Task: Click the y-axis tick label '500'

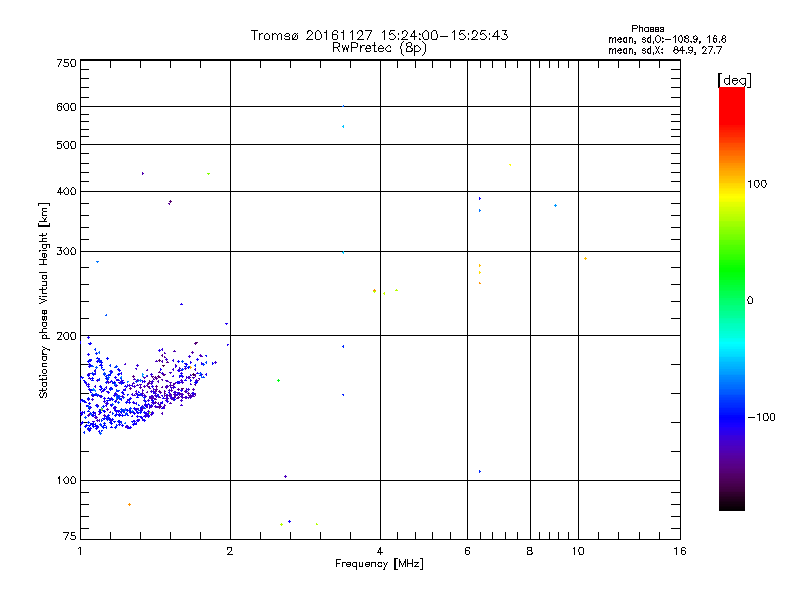Action: pos(66,145)
